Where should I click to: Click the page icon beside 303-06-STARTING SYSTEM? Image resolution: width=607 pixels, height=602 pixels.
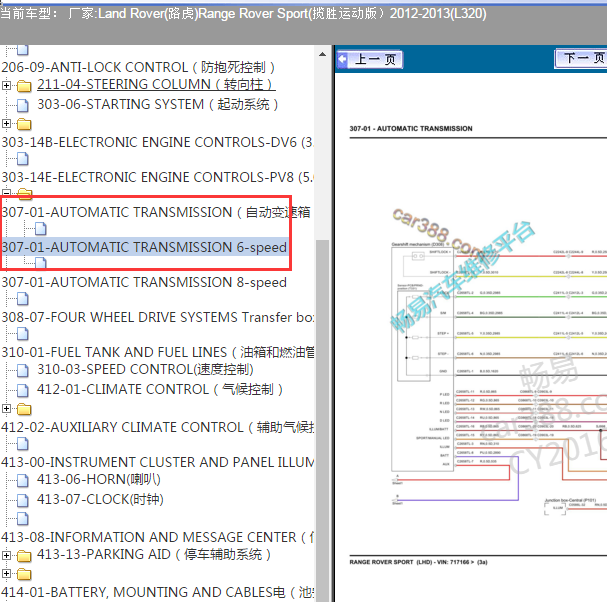pyautogui.click(x=23, y=105)
